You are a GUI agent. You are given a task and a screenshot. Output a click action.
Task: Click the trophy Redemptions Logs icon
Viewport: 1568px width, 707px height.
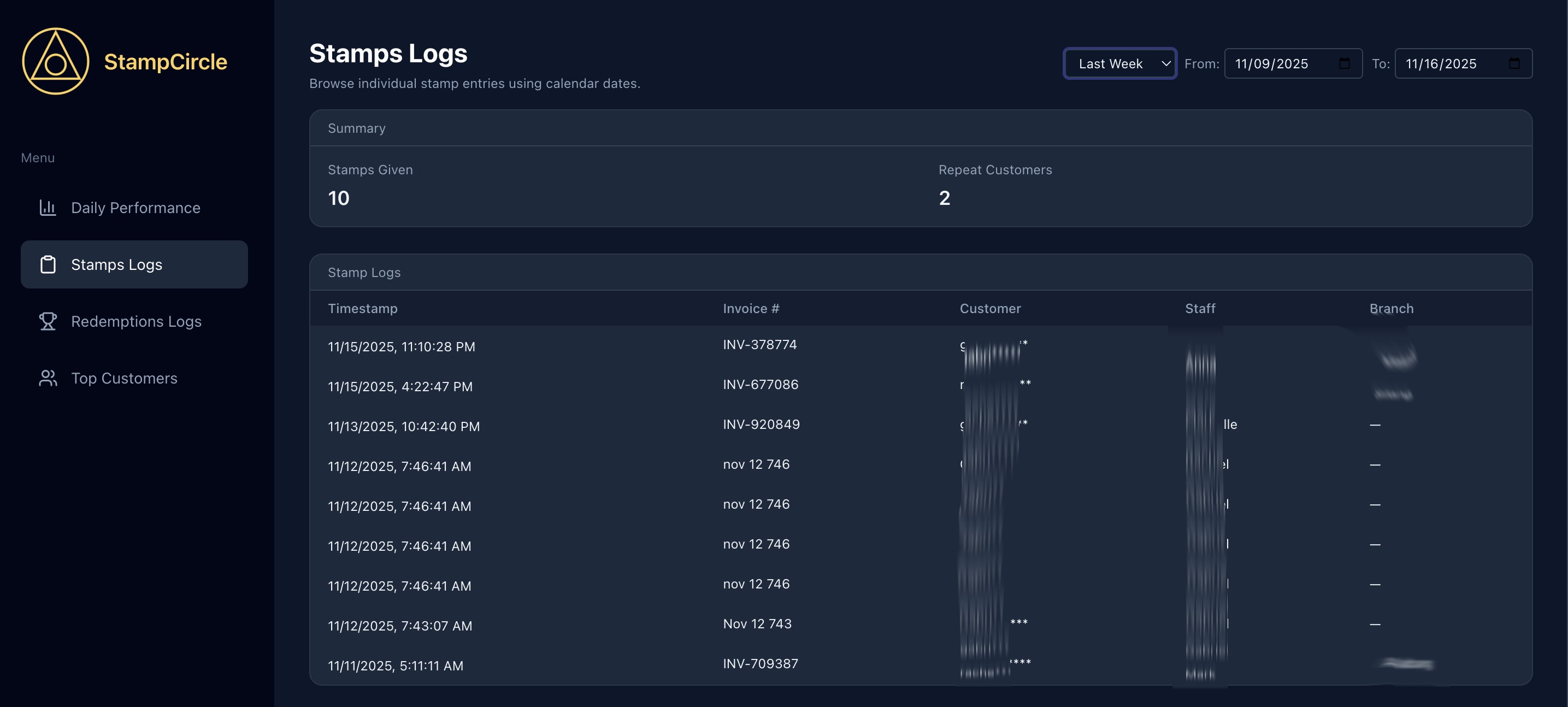[x=48, y=321]
